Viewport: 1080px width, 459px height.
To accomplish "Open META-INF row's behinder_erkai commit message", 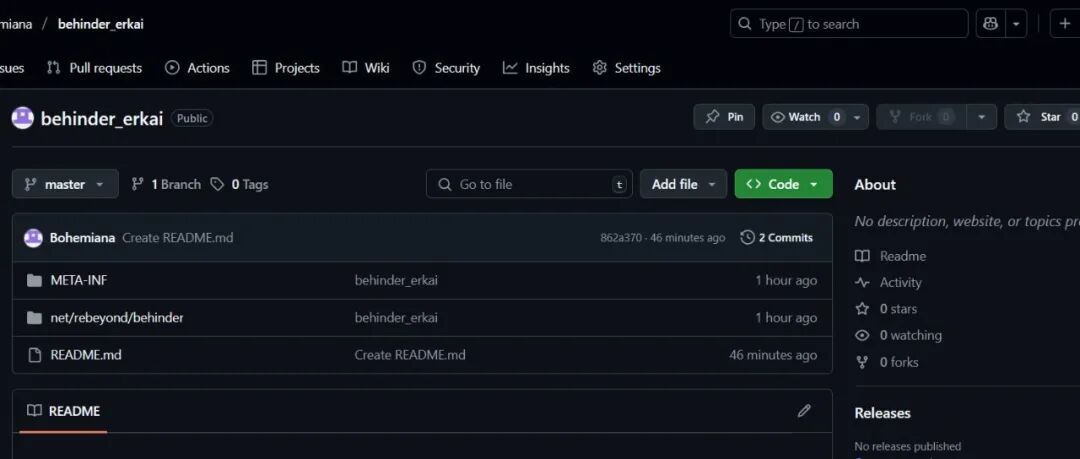I will pos(396,280).
